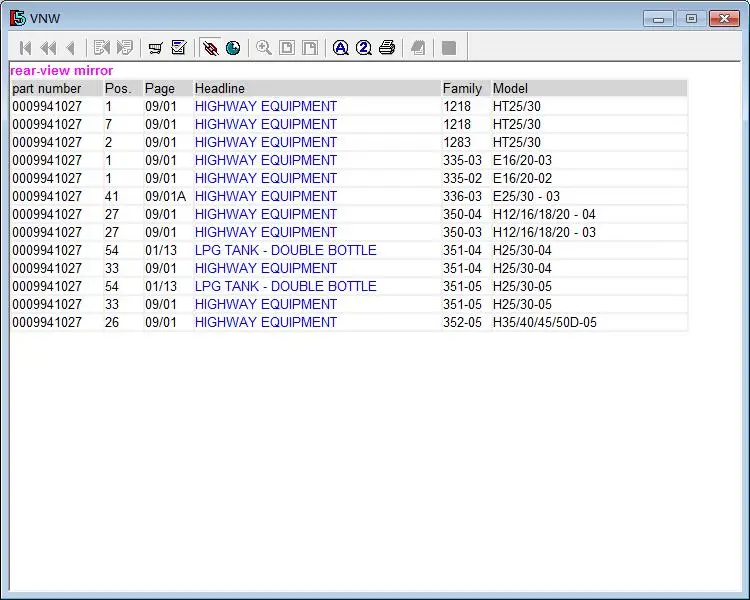Open HIGHWAY EQUIPMENT link for family 336-03

pyautogui.click(x=265, y=196)
